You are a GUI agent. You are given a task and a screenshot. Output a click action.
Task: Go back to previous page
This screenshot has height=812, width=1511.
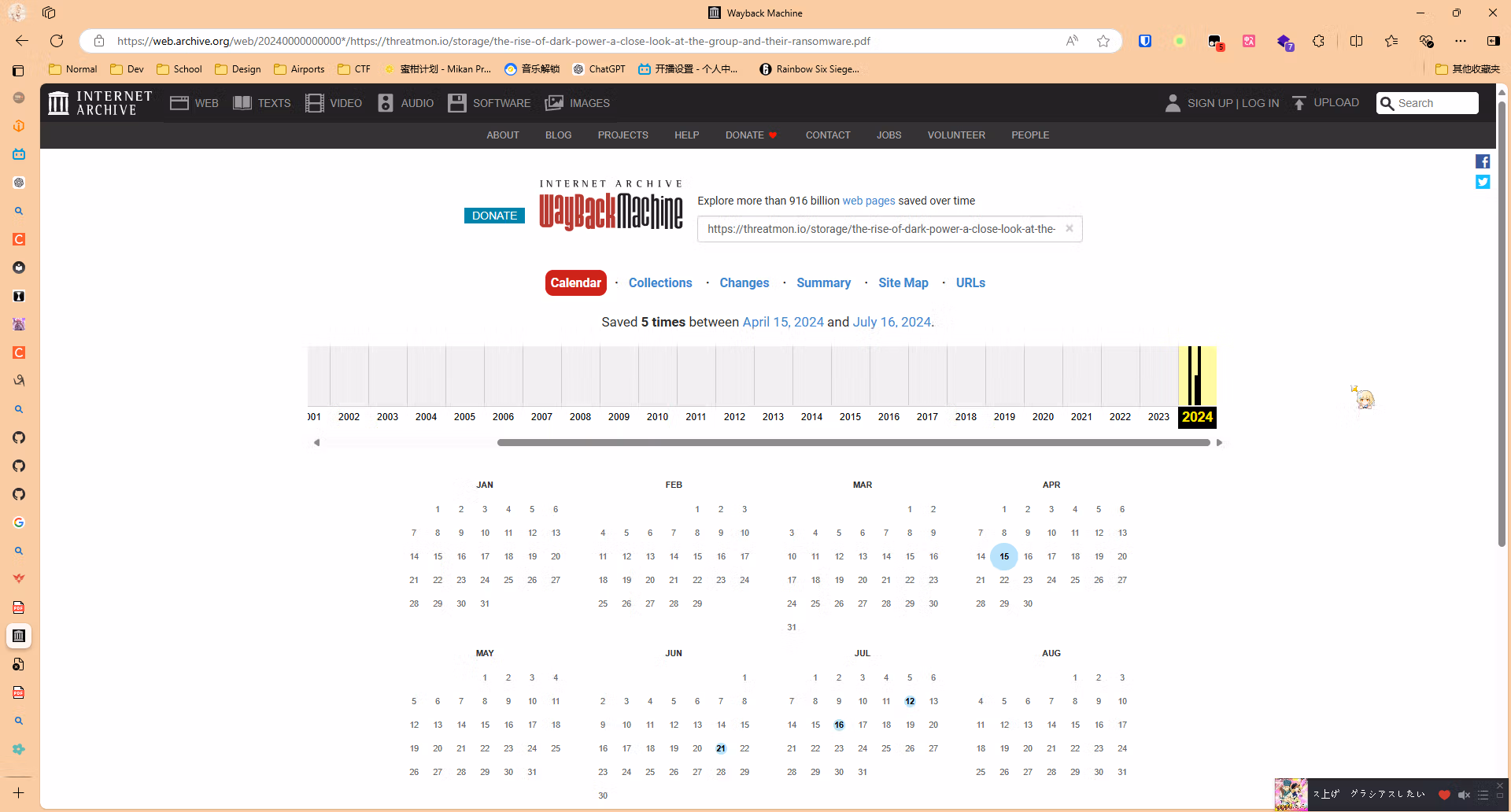(x=22, y=41)
